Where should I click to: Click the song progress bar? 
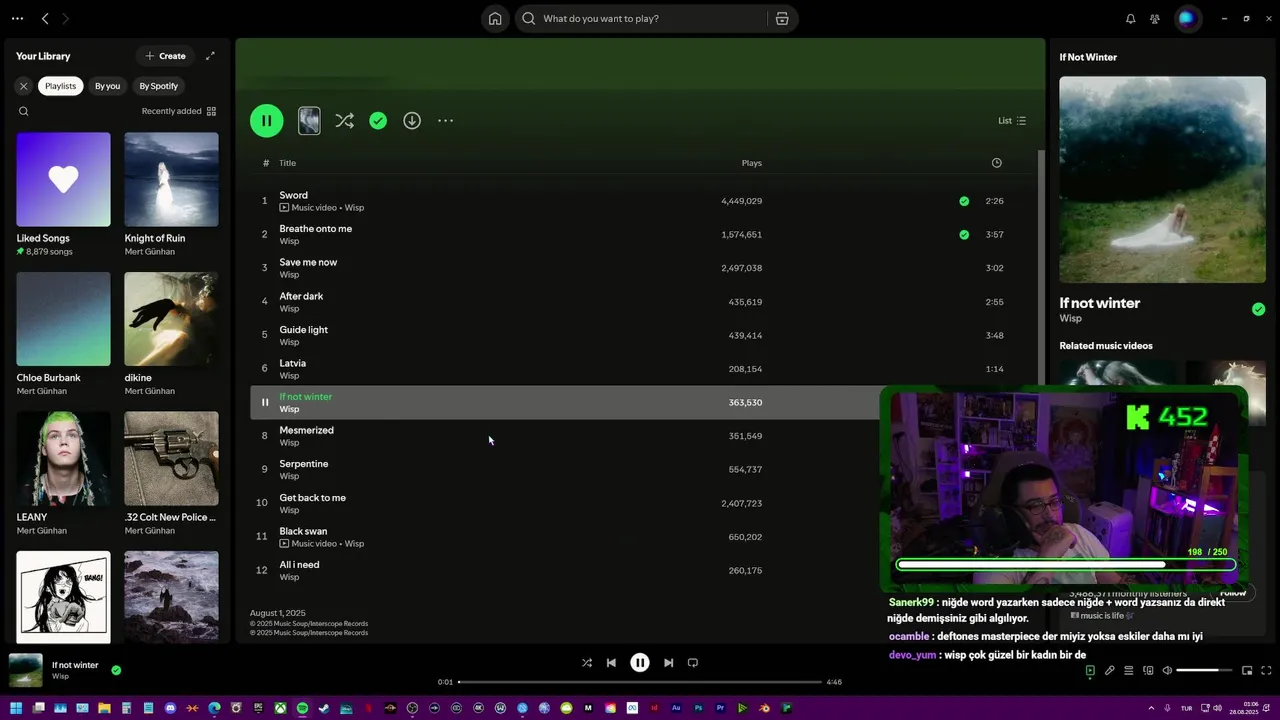(x=640, y=682)
